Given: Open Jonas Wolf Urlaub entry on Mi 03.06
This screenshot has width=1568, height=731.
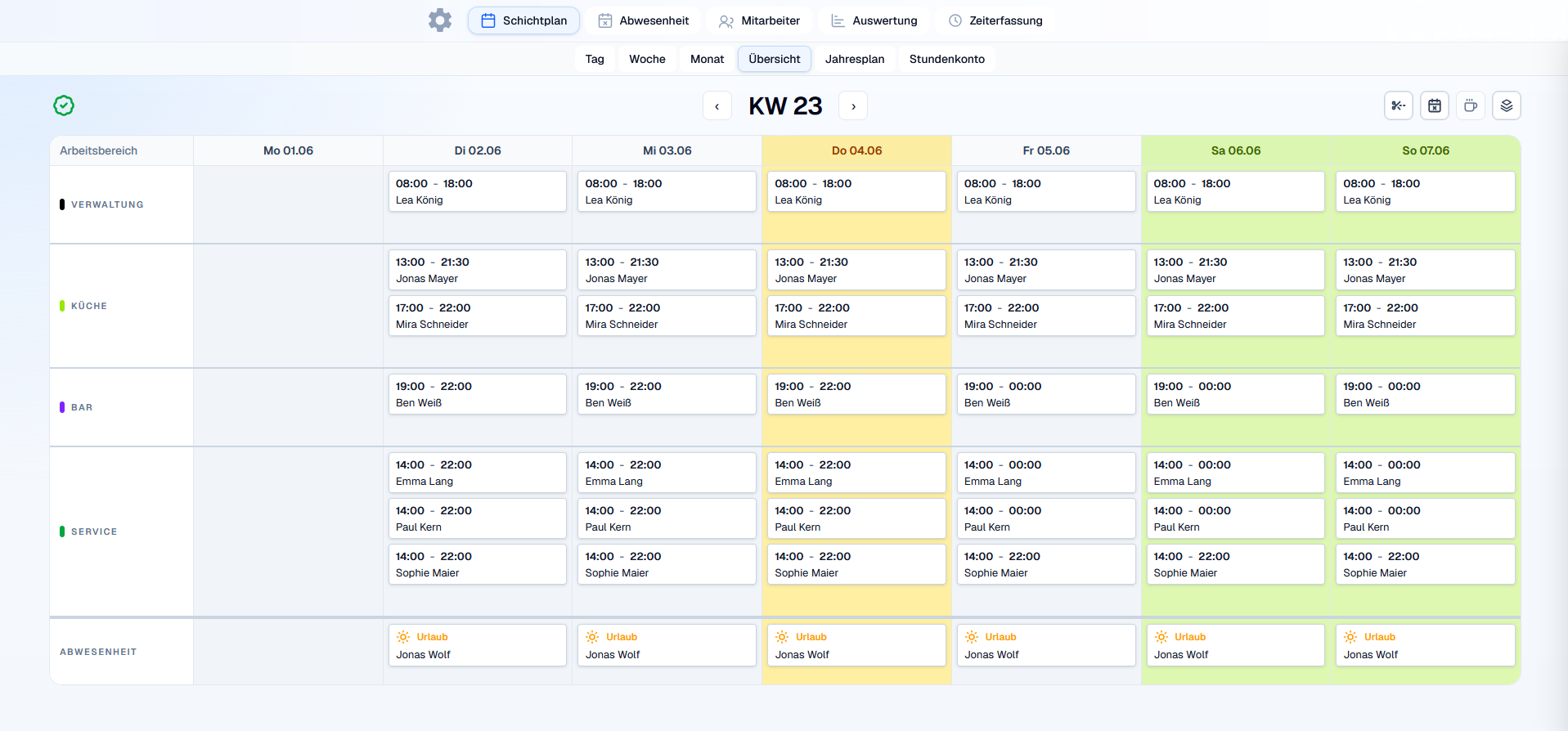Looking at the screenshot, I should [x=667, y=645].
